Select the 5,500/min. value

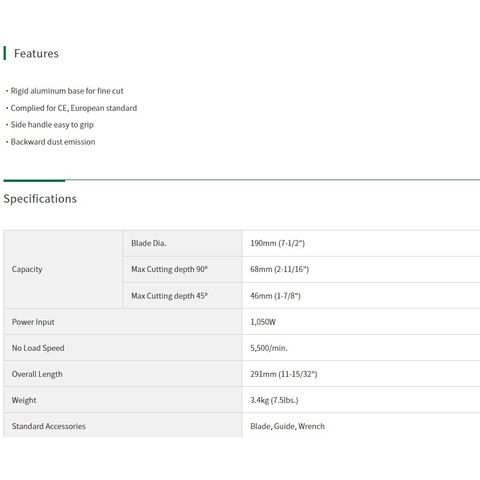[x=269, y=348]
